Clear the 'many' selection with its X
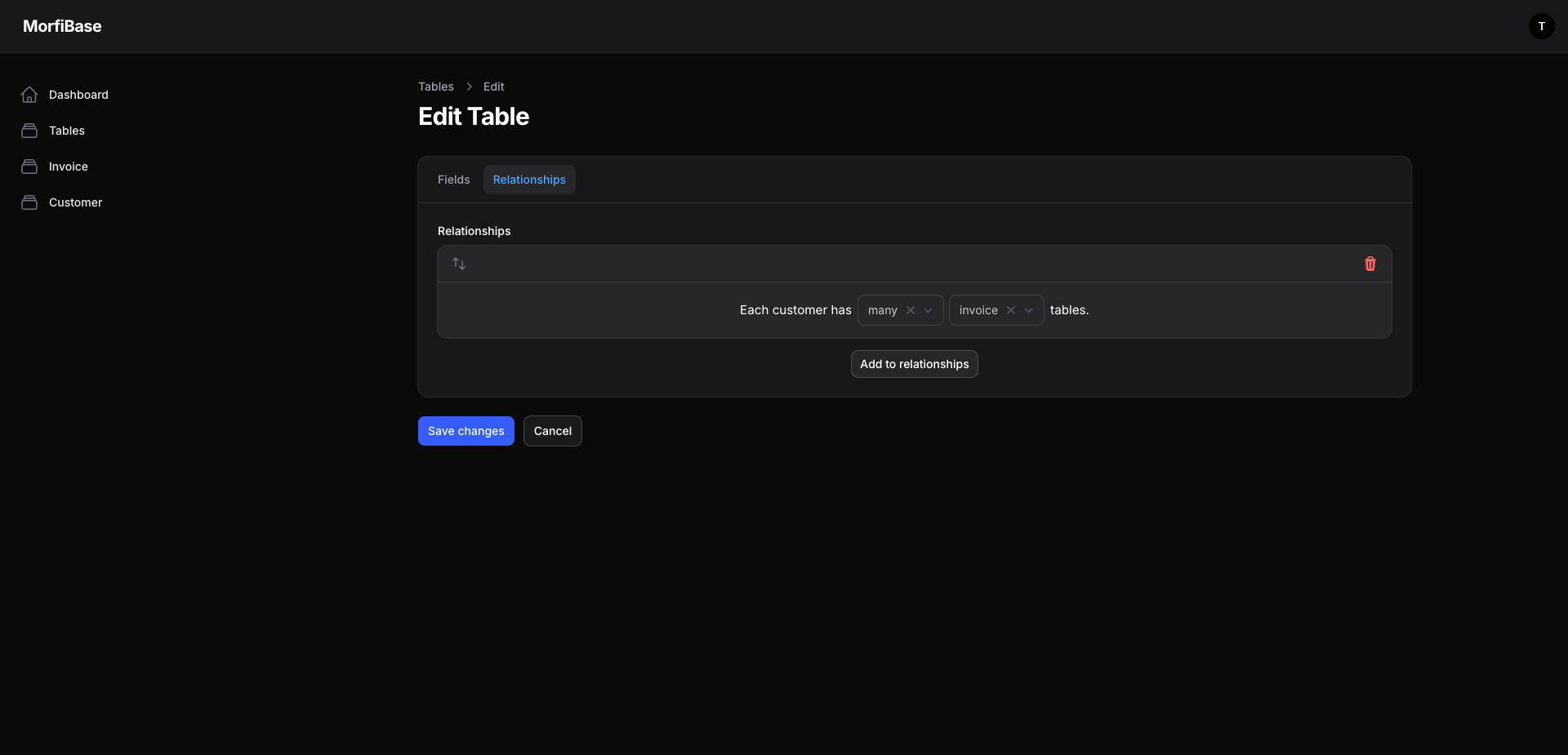 point(911,310)
